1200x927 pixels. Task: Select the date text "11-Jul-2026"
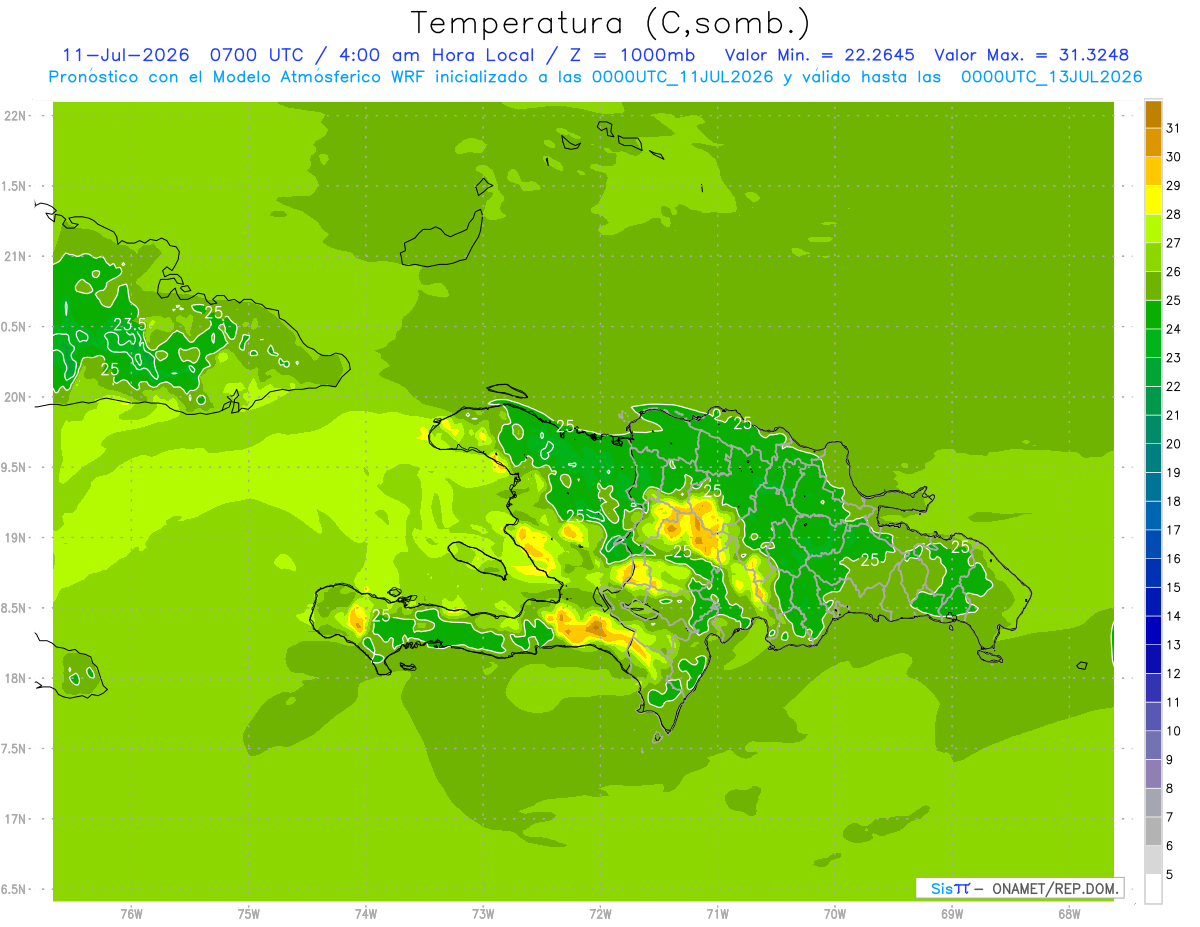(126, 54)
